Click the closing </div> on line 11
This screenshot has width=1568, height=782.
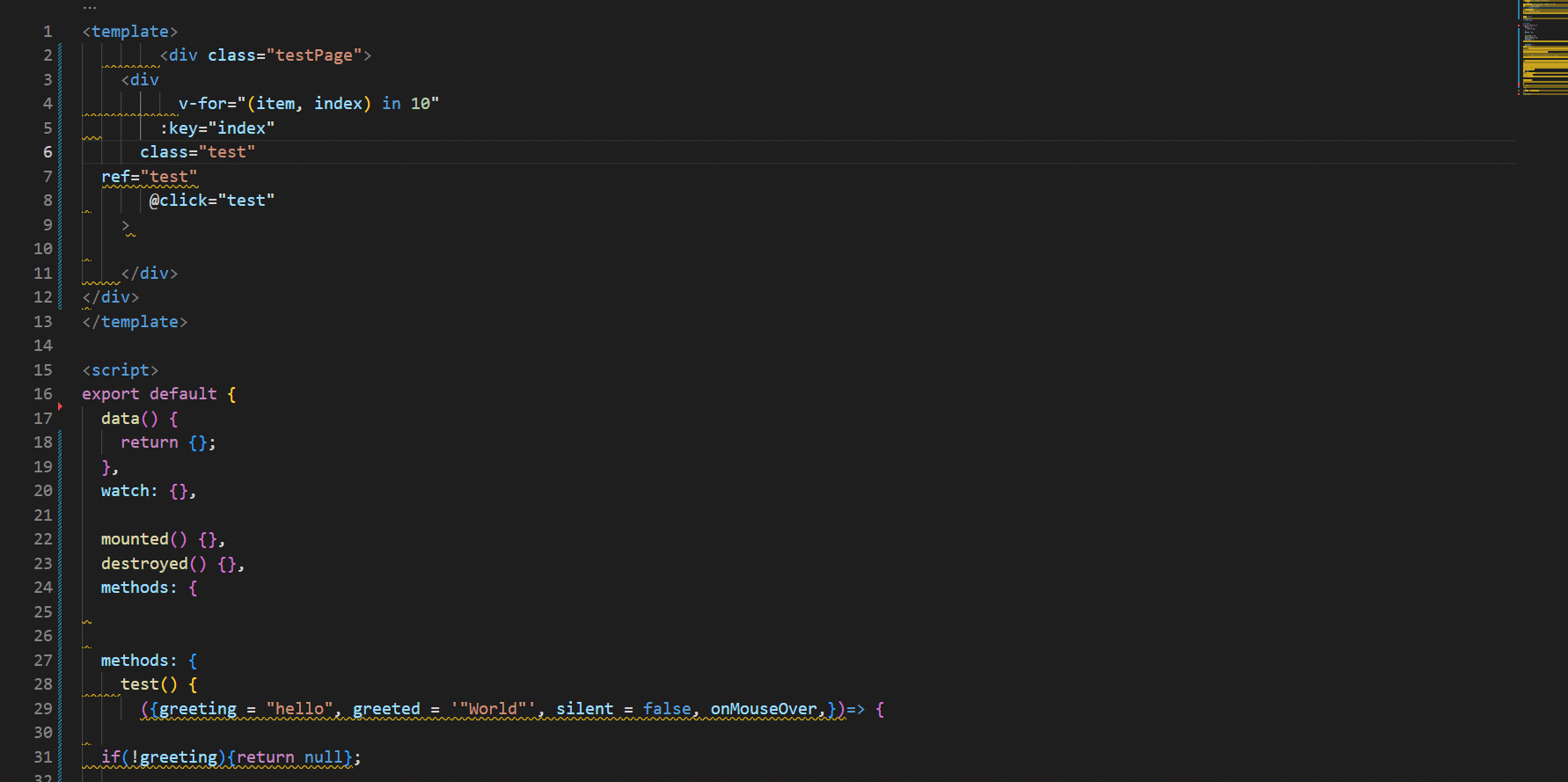[x=150, y=274]
